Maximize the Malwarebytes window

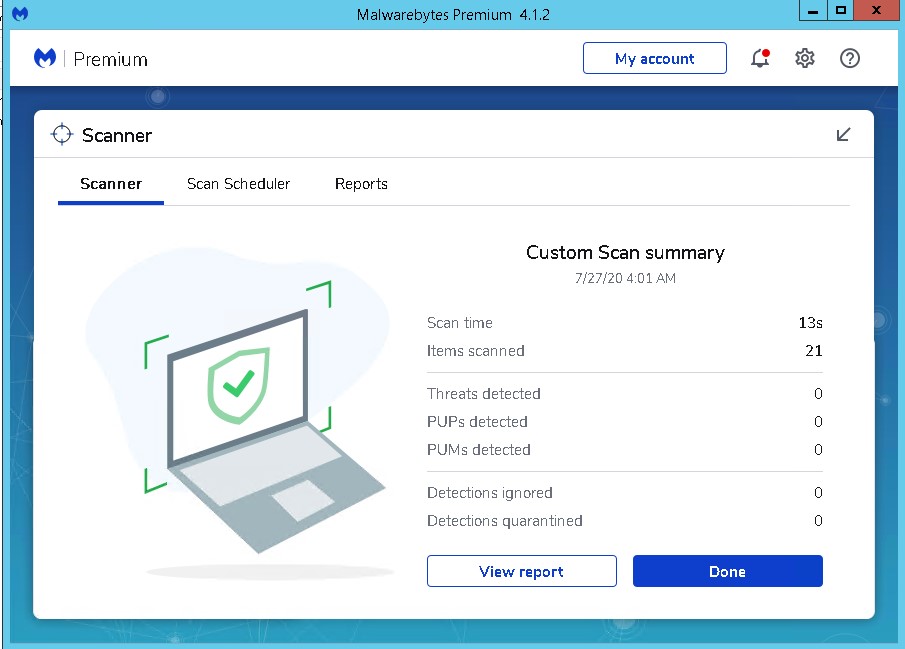[x=840, y=11]
